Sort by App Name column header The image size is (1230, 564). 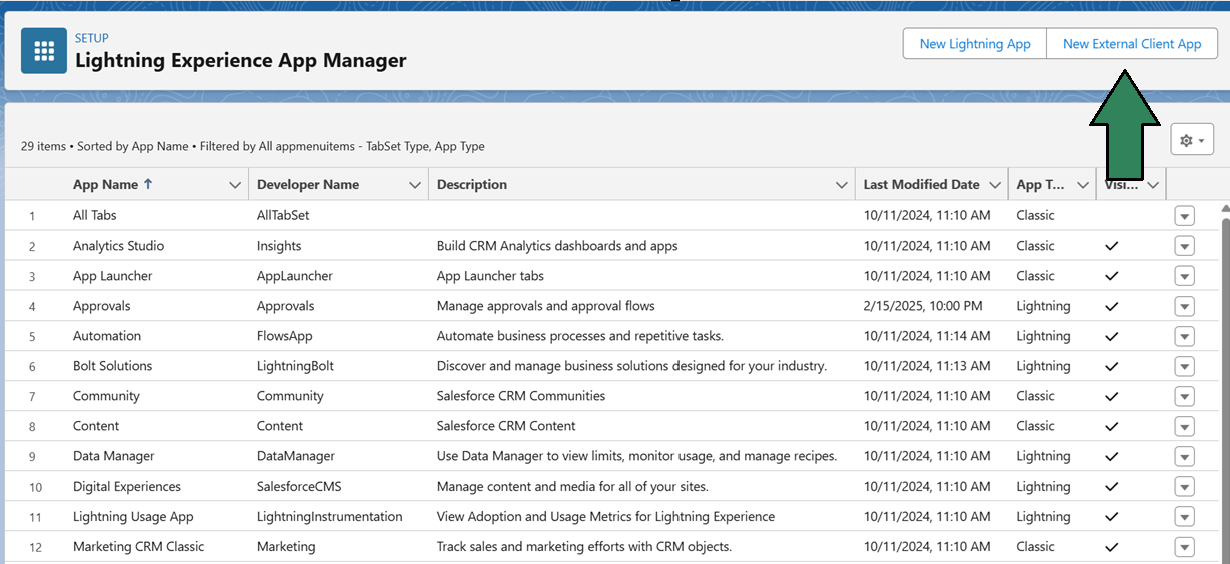tap(112, 184)
